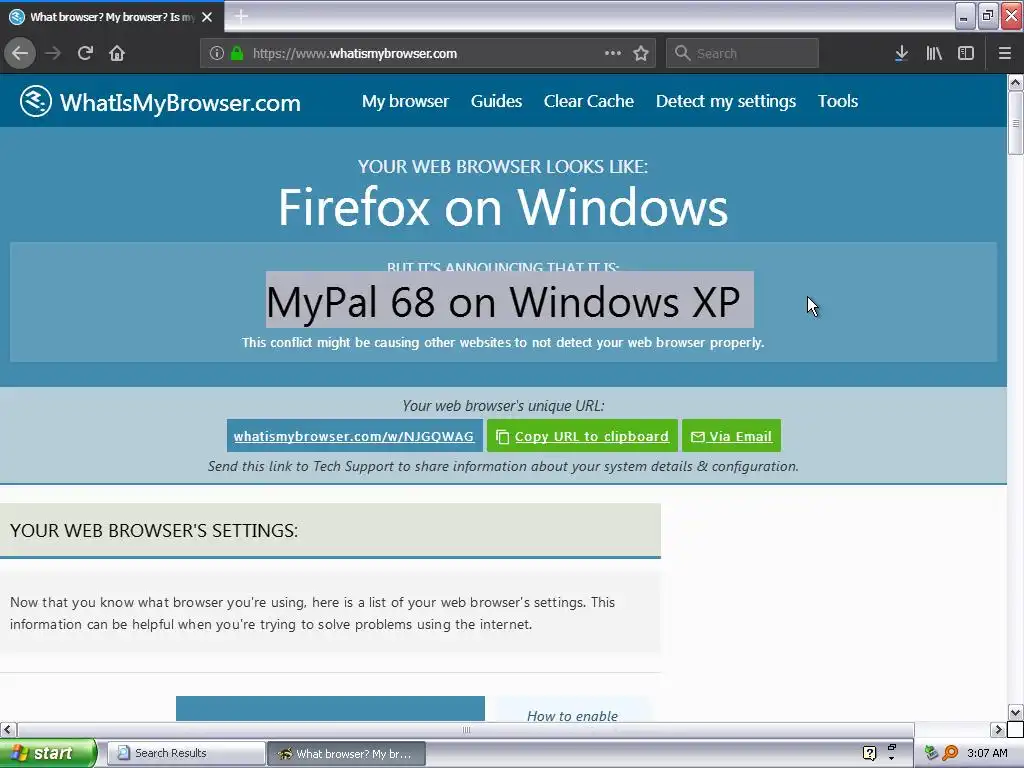Image resolution: width=1024 pixels, height=768 pixels.
Task: Click the green network tray icon
Action: coord(931,753)
